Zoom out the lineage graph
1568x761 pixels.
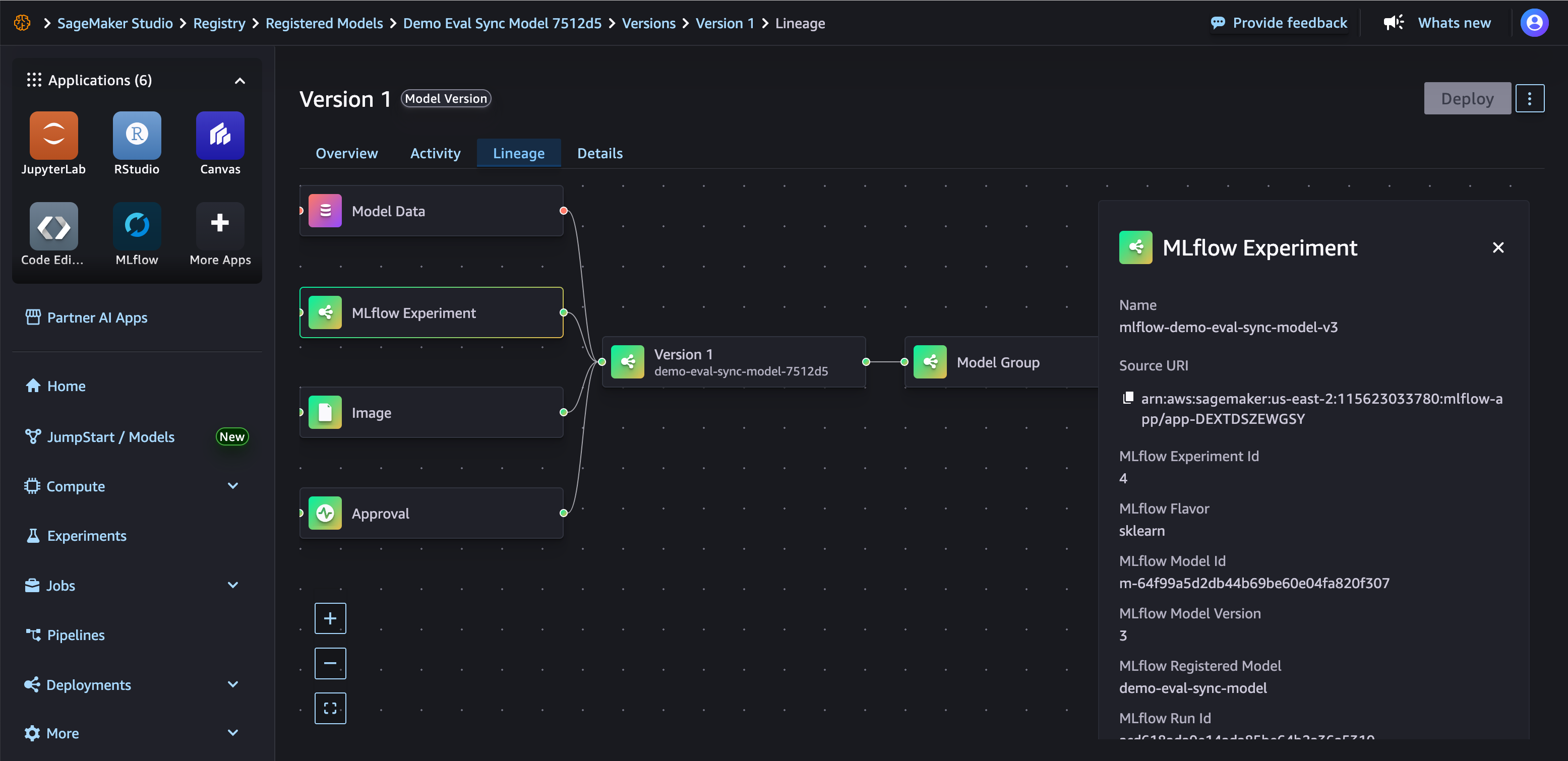pyautogui.click(x=330, y=663)
